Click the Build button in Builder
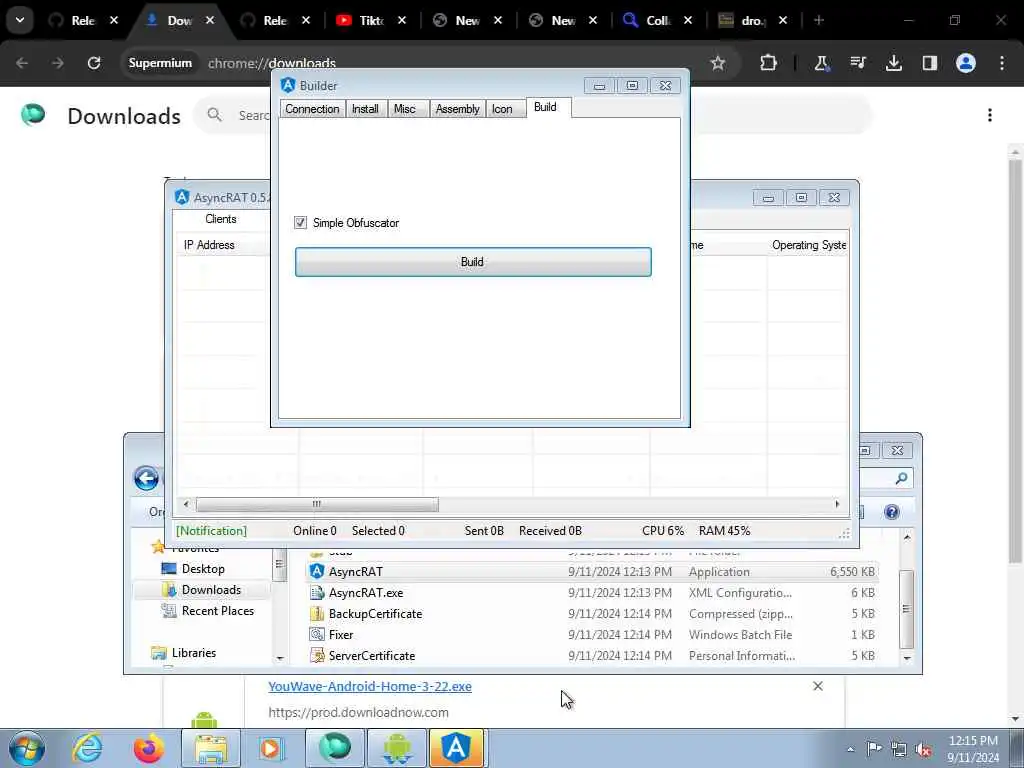This screenshot has height=768, width=1024. 473,262
